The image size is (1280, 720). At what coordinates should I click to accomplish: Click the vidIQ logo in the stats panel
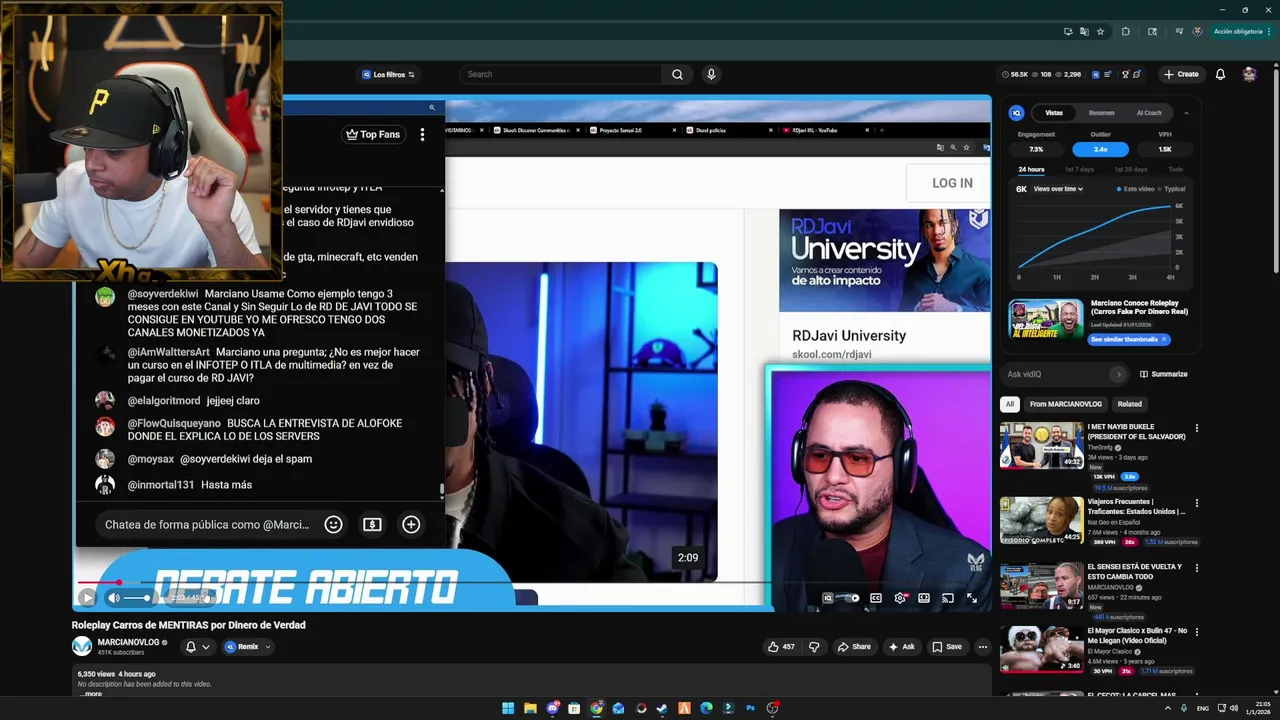1016,113
